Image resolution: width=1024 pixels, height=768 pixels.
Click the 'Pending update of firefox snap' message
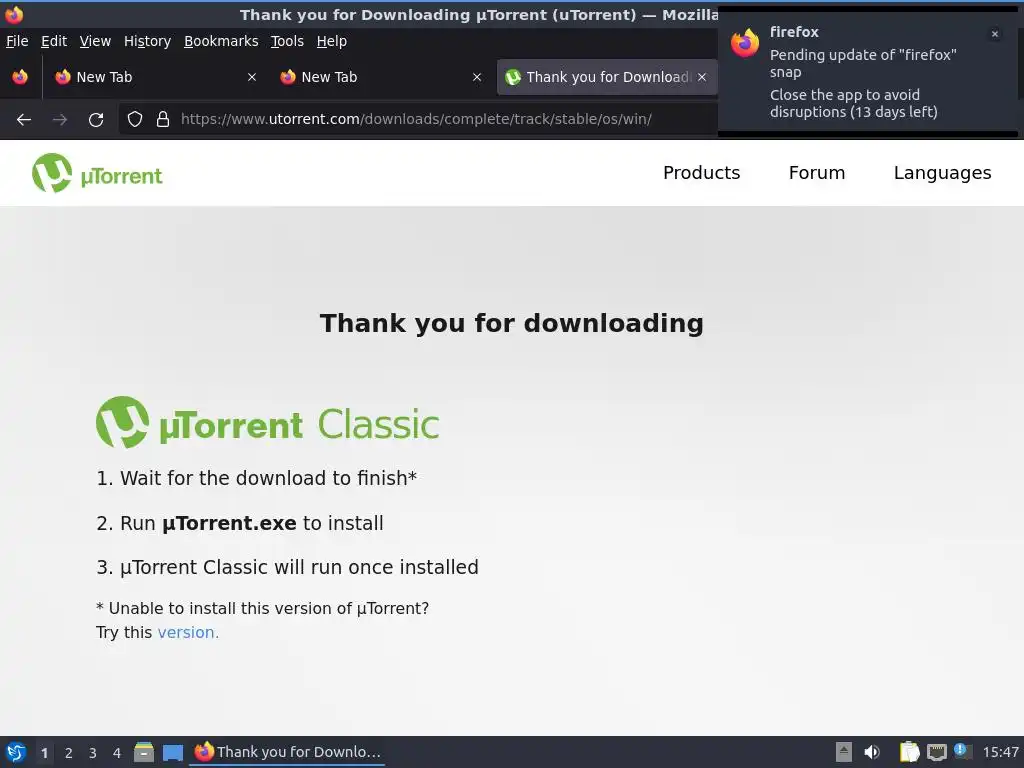(x=863, y=63)
